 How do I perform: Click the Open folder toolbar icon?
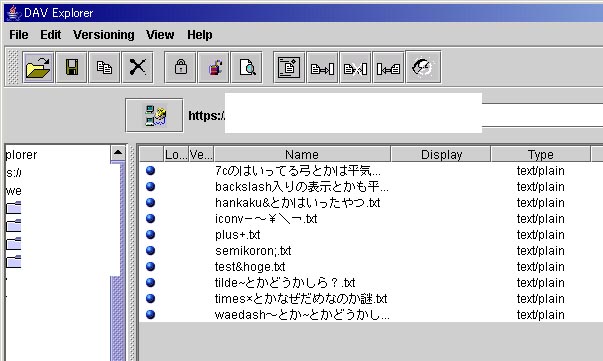tap(38, 67)
